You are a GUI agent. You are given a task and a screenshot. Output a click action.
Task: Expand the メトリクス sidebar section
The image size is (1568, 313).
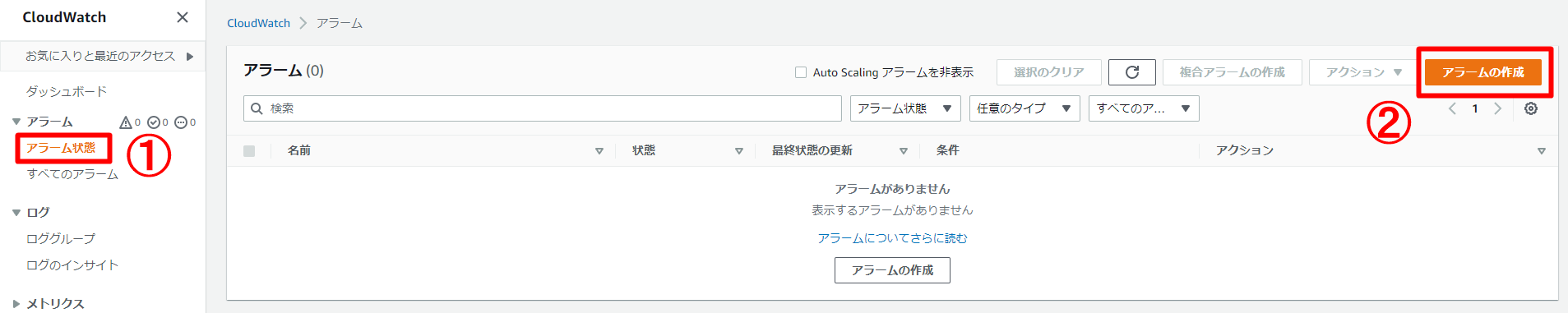pyautogui.click(x=16, y=304)
